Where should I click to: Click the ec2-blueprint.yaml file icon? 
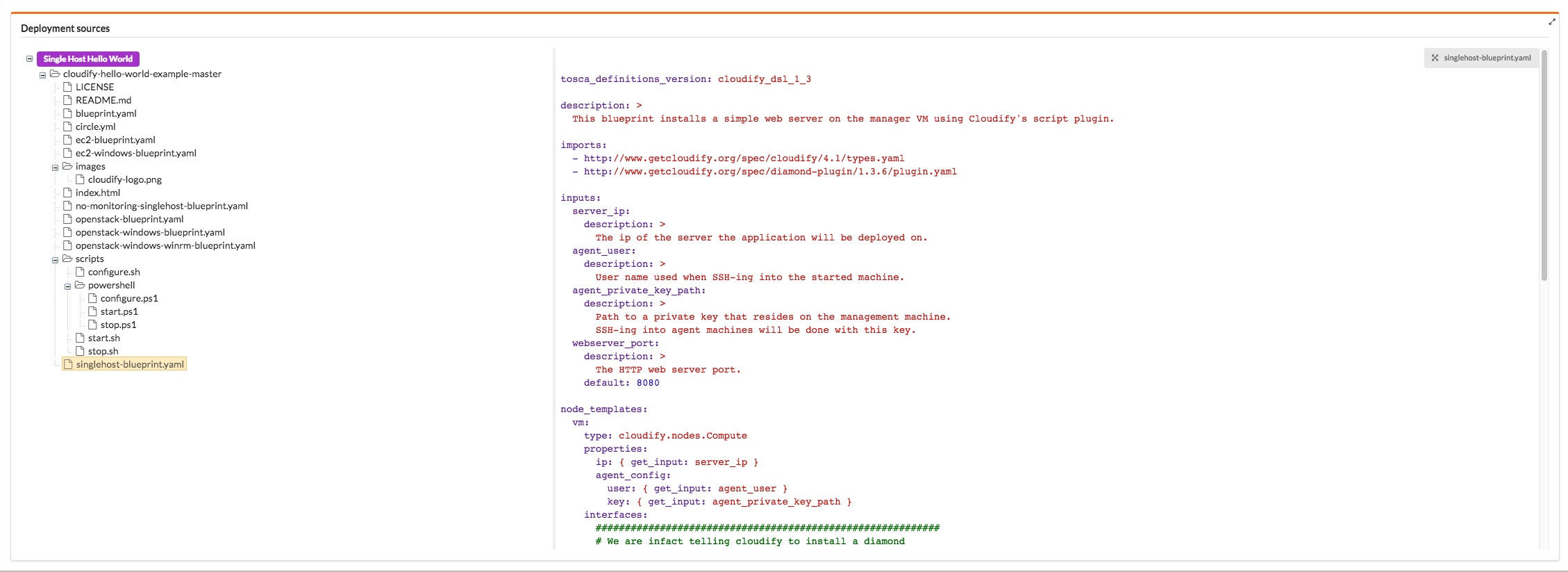(x=67, y=140)
